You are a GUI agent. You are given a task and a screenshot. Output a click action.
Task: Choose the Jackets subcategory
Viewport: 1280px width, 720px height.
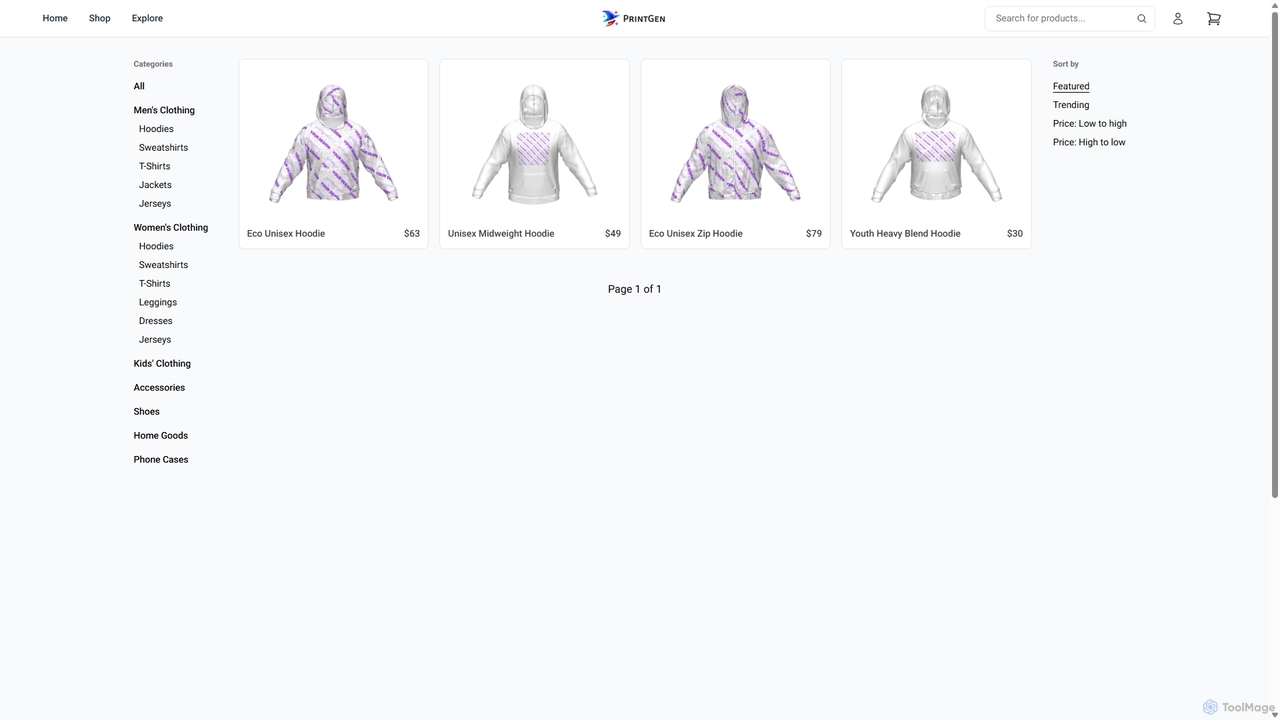pos(155,185)
